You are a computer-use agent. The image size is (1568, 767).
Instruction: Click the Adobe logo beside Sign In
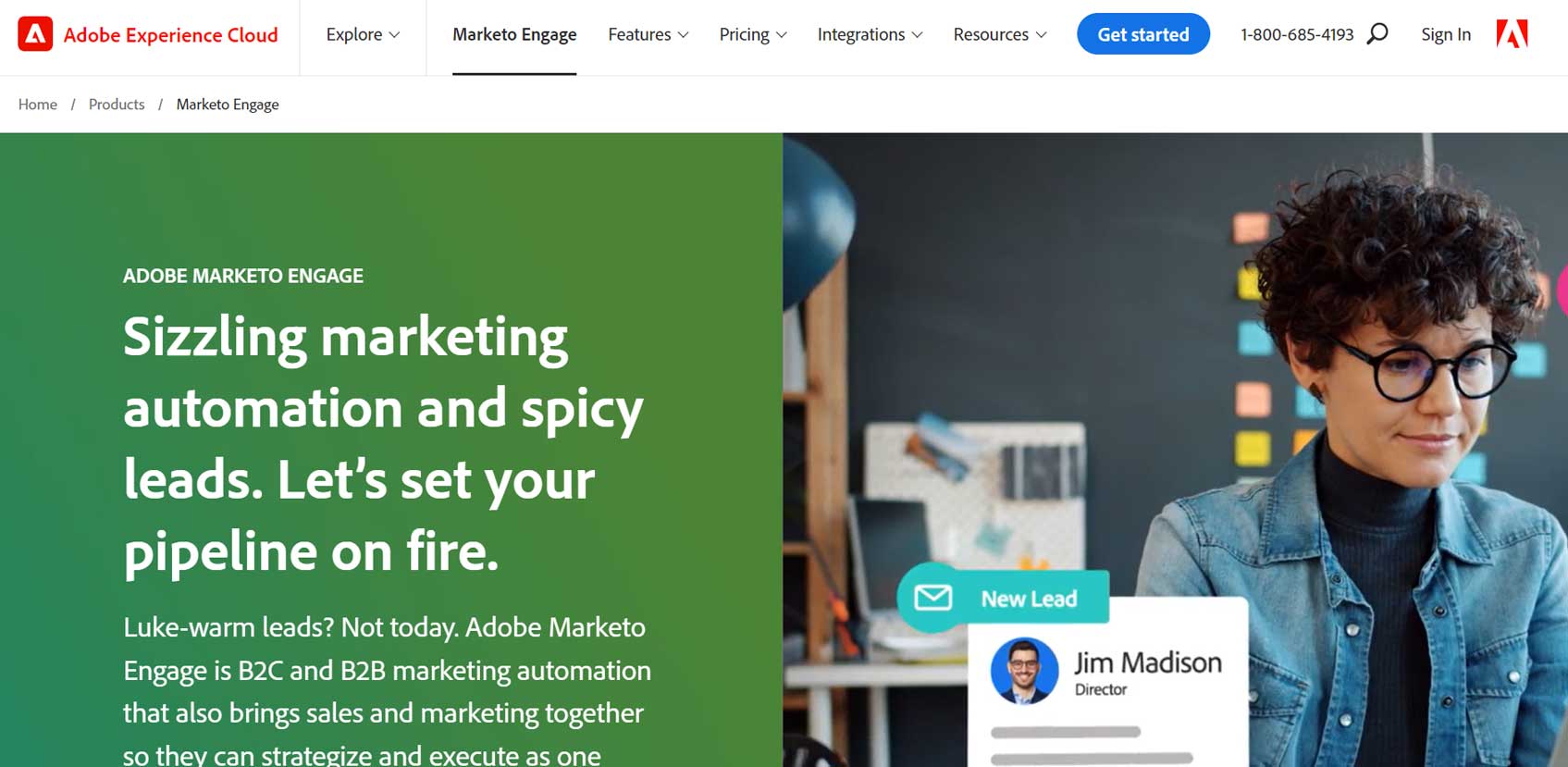(1512, 34)
